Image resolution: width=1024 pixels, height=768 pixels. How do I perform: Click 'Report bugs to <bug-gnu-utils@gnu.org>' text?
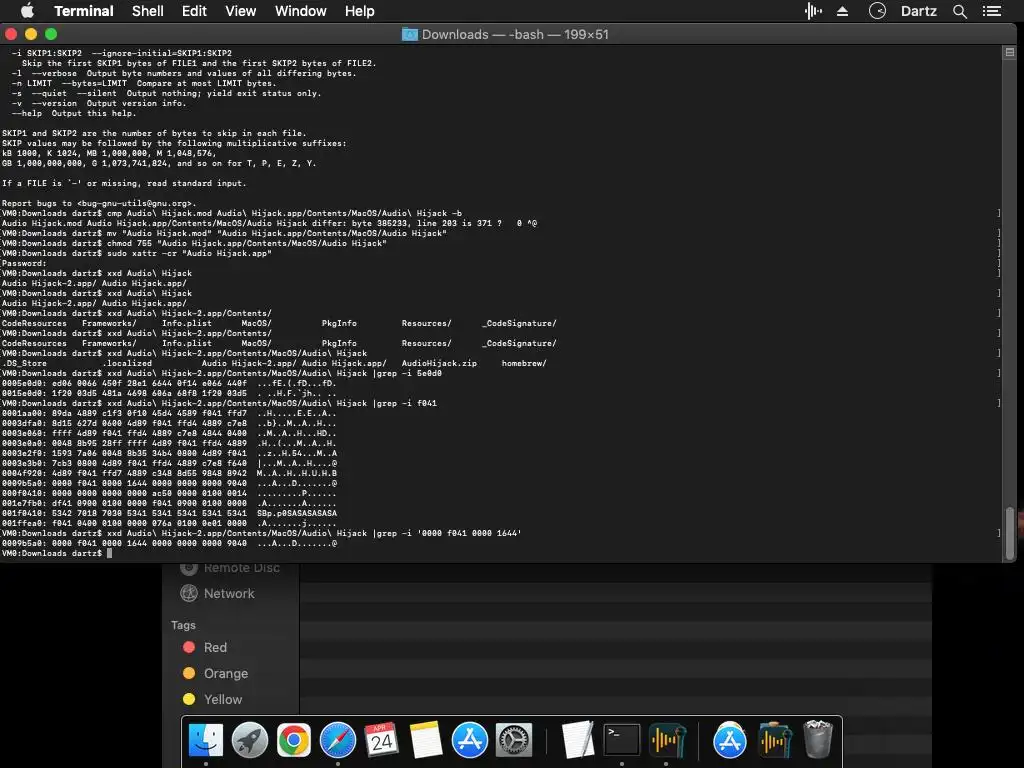pos(99,203)
